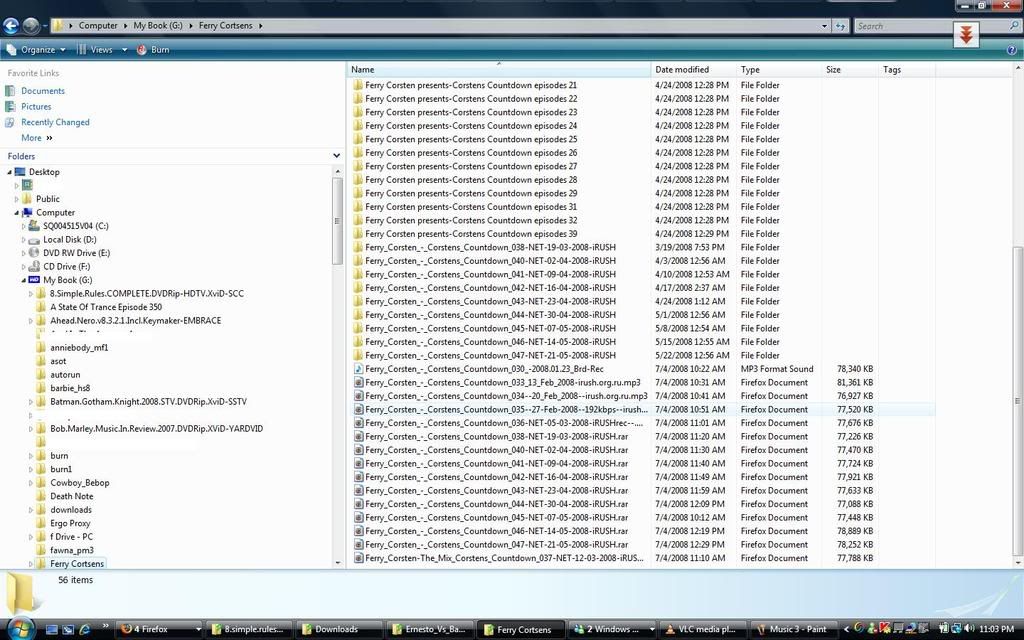This screenshot has height=640, width=1024.
Task: Expand the Local Disk (D:) node
Action: (x=24, y=240)
